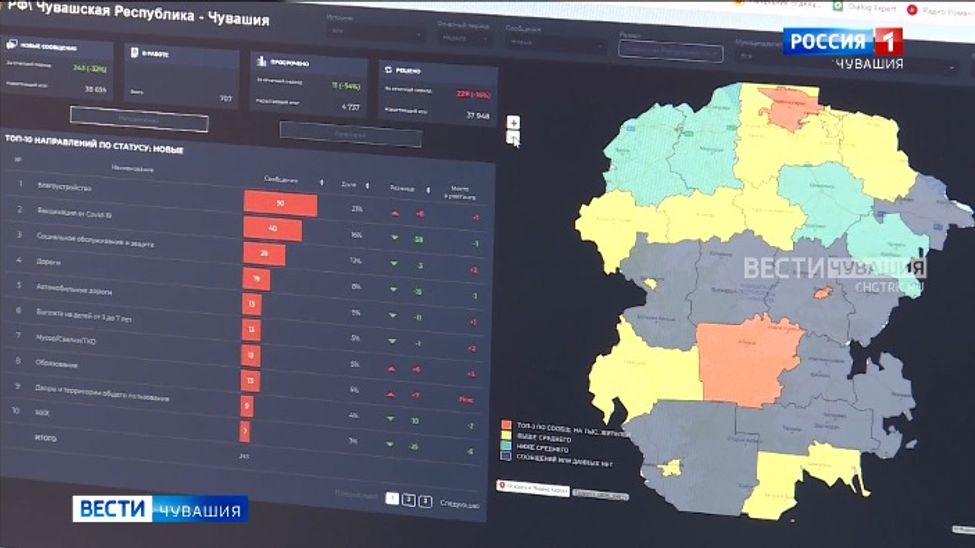
Task: Click the refresh icon on resolved card
Action: pos(389,71)
